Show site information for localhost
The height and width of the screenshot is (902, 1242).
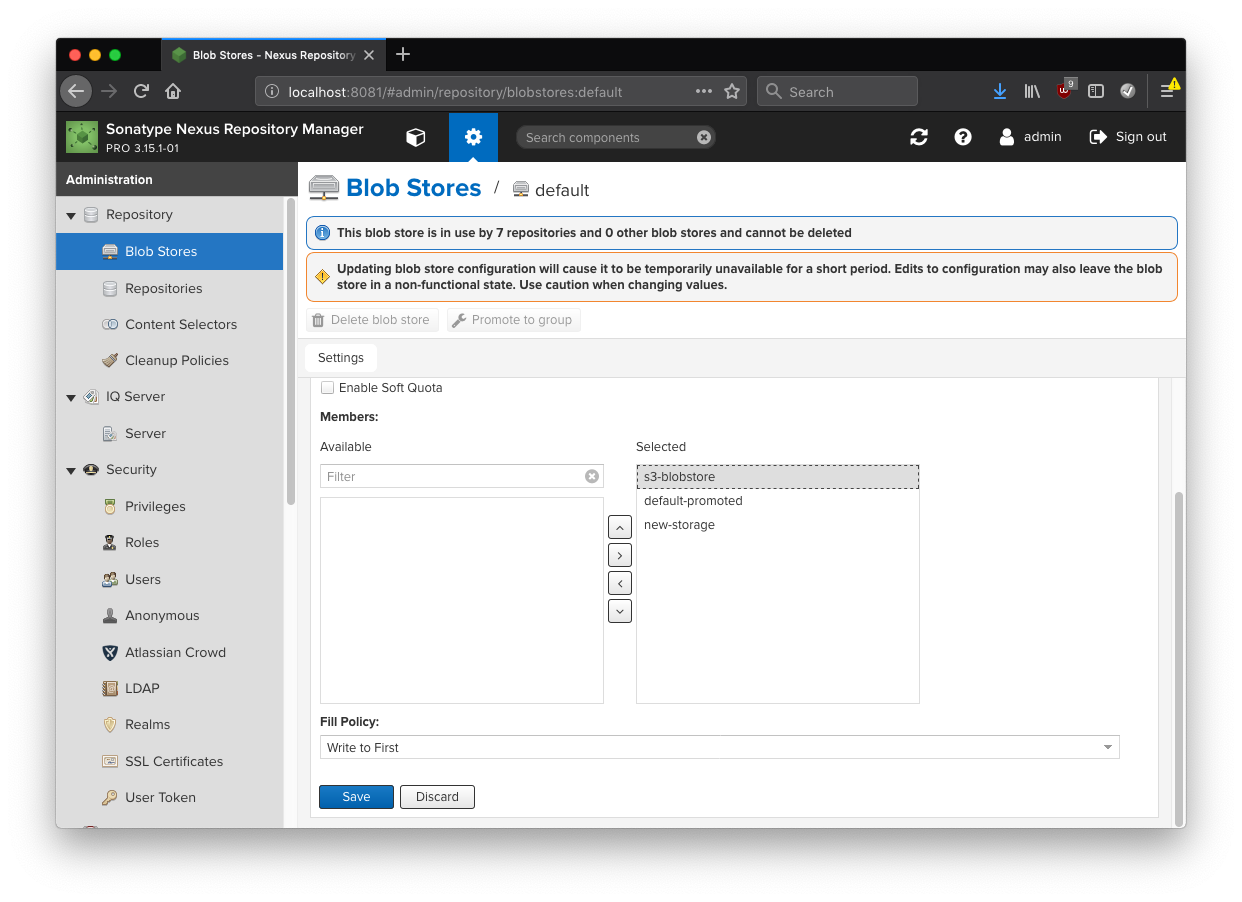tap(271, 91)
